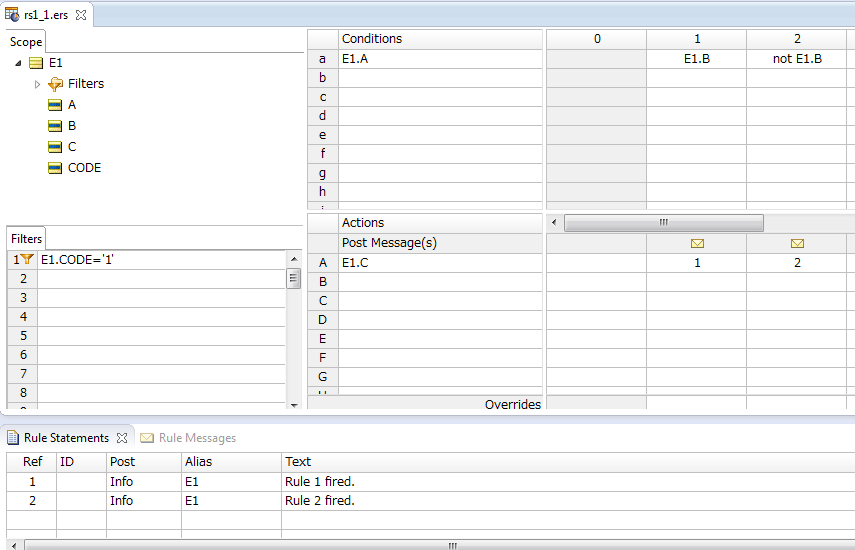Select rule column 1 header
This screenshot has width=855, height=550.
pyautogui.click(x=696, y=39)
